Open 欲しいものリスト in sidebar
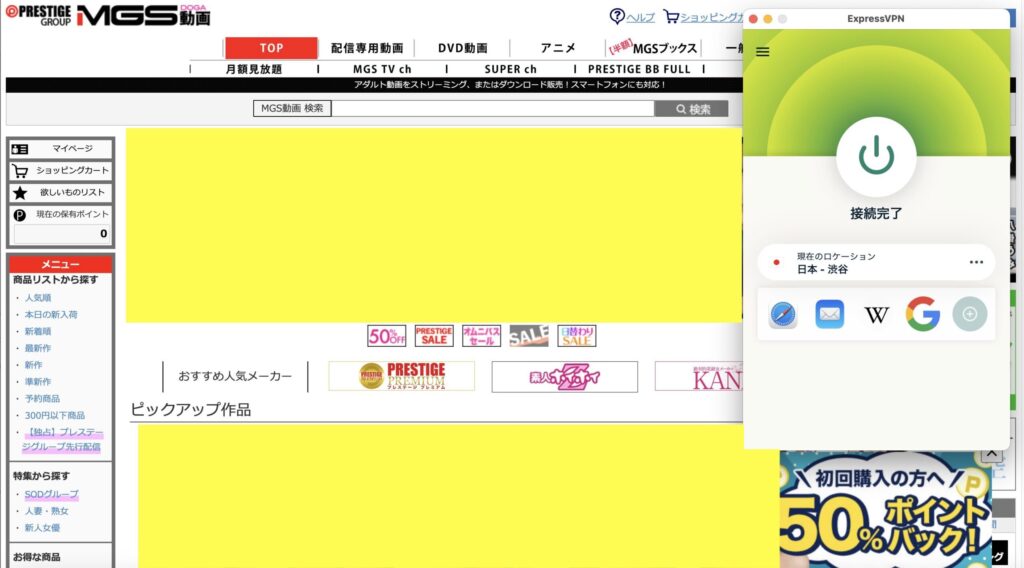This screenshot has height=568, width=1024. [x=61, y=192]
